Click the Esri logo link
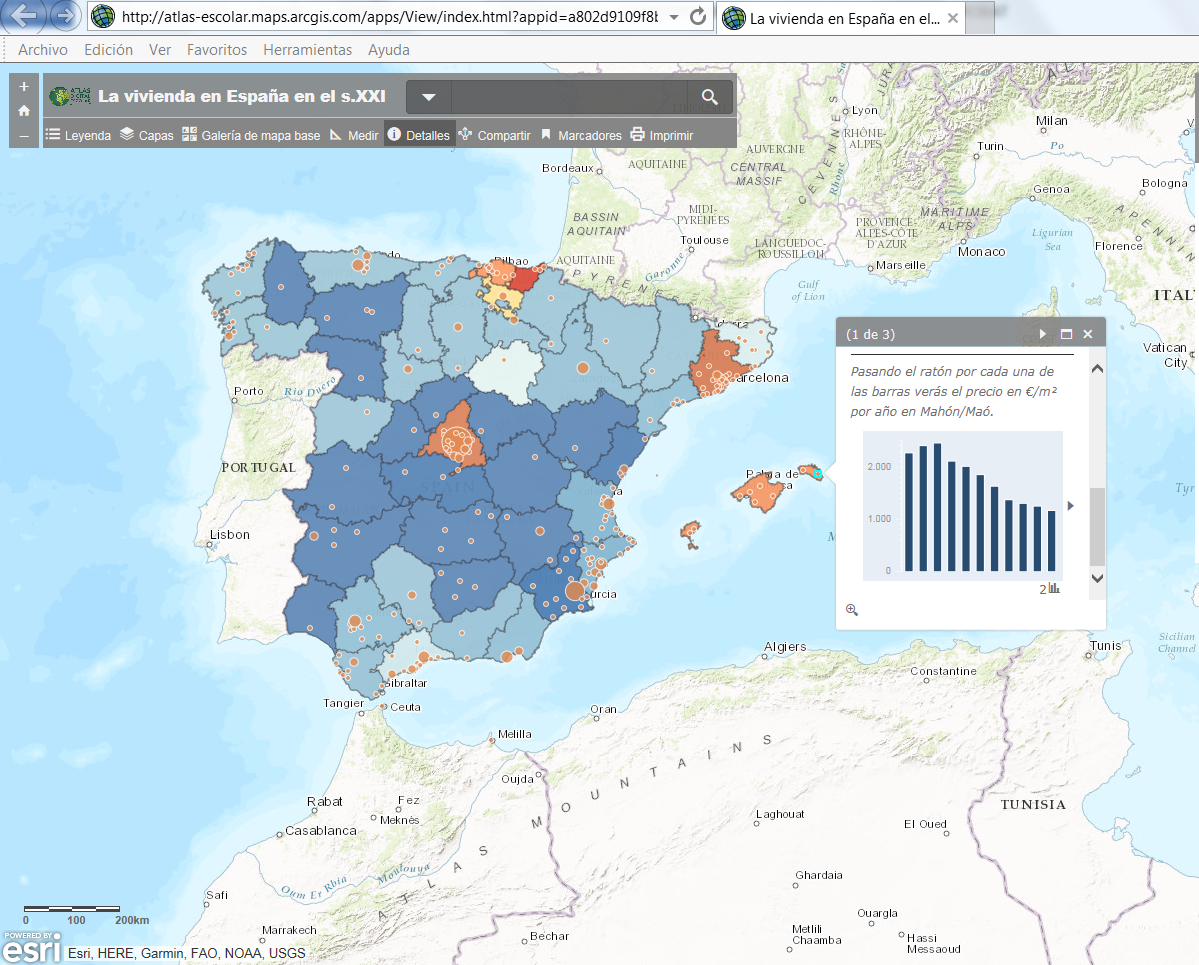 click(x=31, y=947)
